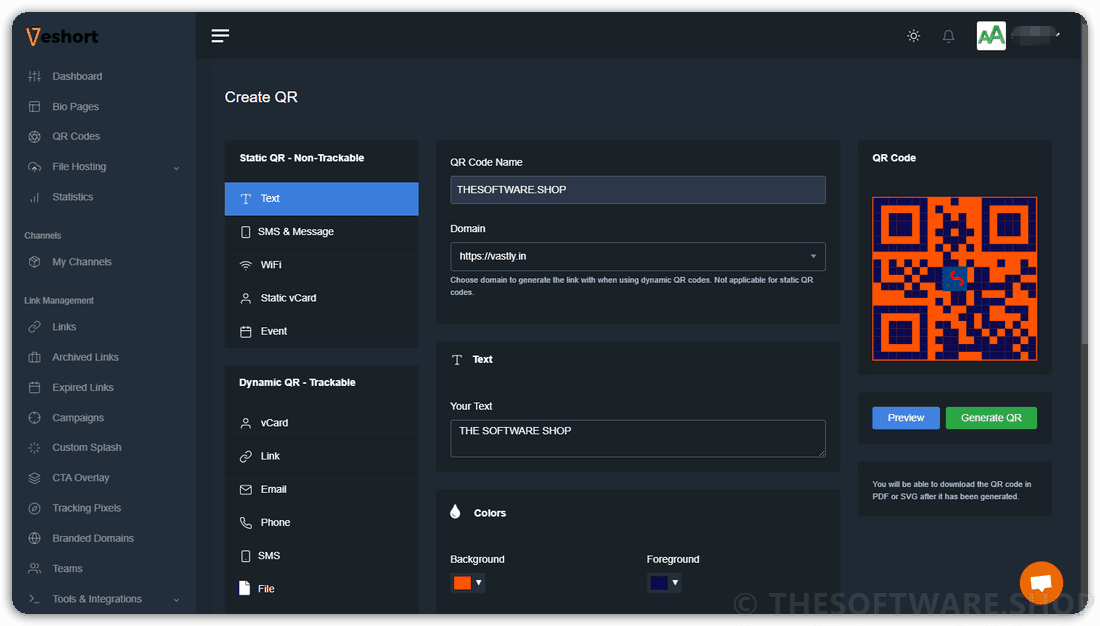Click the Custom Splash loader icon
The width and height of the screenshot is (1100, 626).
click(x=34, y=448)
